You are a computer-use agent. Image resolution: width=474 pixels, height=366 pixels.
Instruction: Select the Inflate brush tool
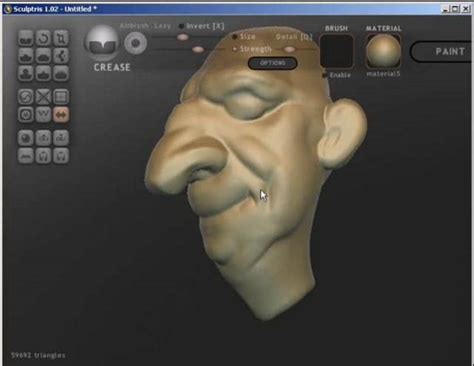[x=26, y=73]
